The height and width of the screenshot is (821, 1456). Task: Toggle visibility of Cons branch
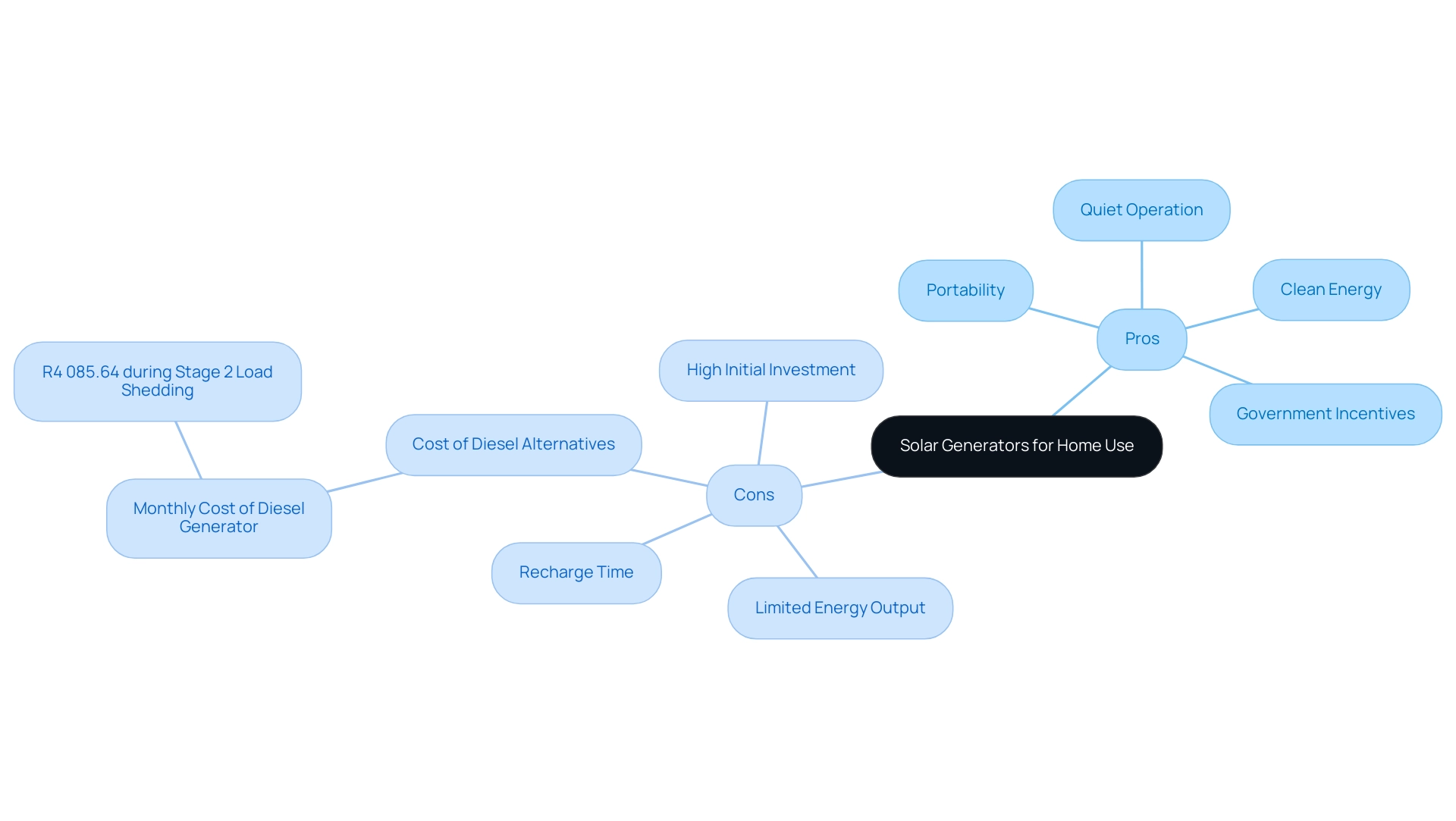pos(756,492)
